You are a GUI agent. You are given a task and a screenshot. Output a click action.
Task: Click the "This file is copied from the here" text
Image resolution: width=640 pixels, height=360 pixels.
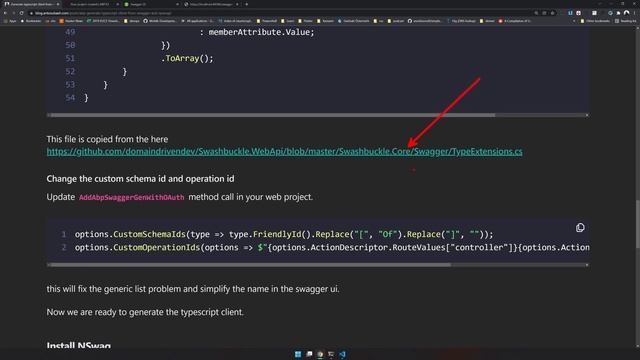(x=107, y=139)
